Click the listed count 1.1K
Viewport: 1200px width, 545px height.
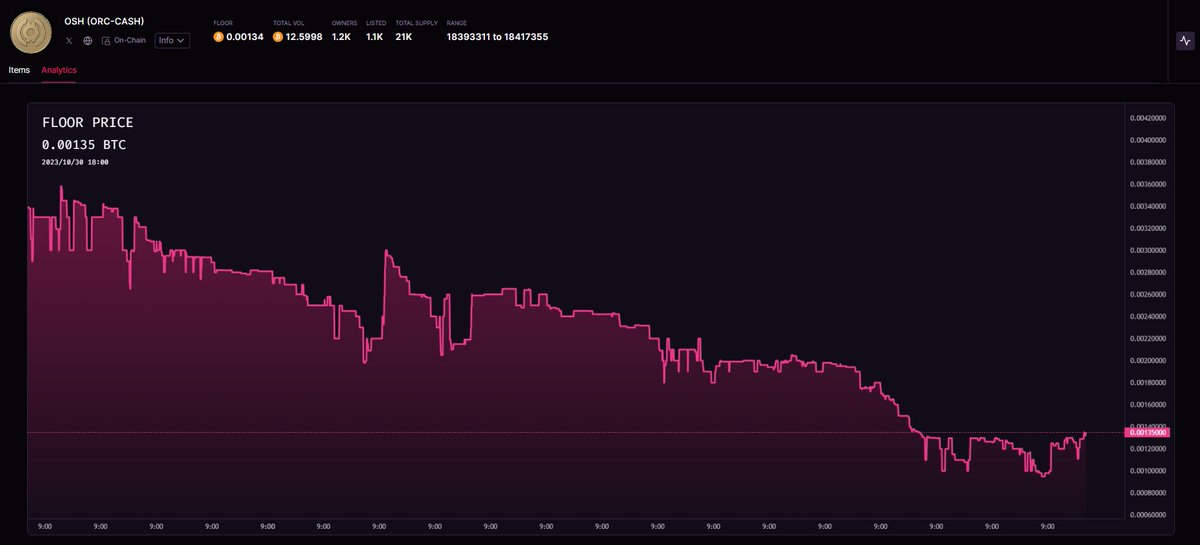(x=375, y=37)
